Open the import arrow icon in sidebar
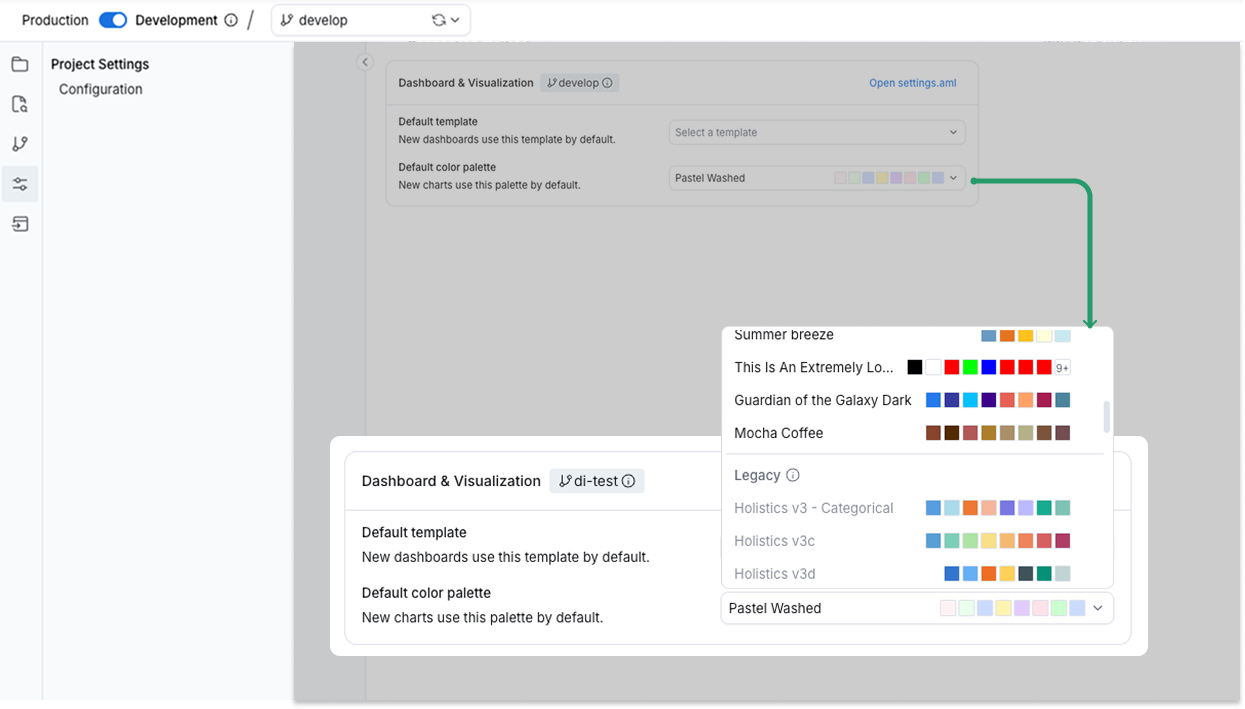 [20, 224]
